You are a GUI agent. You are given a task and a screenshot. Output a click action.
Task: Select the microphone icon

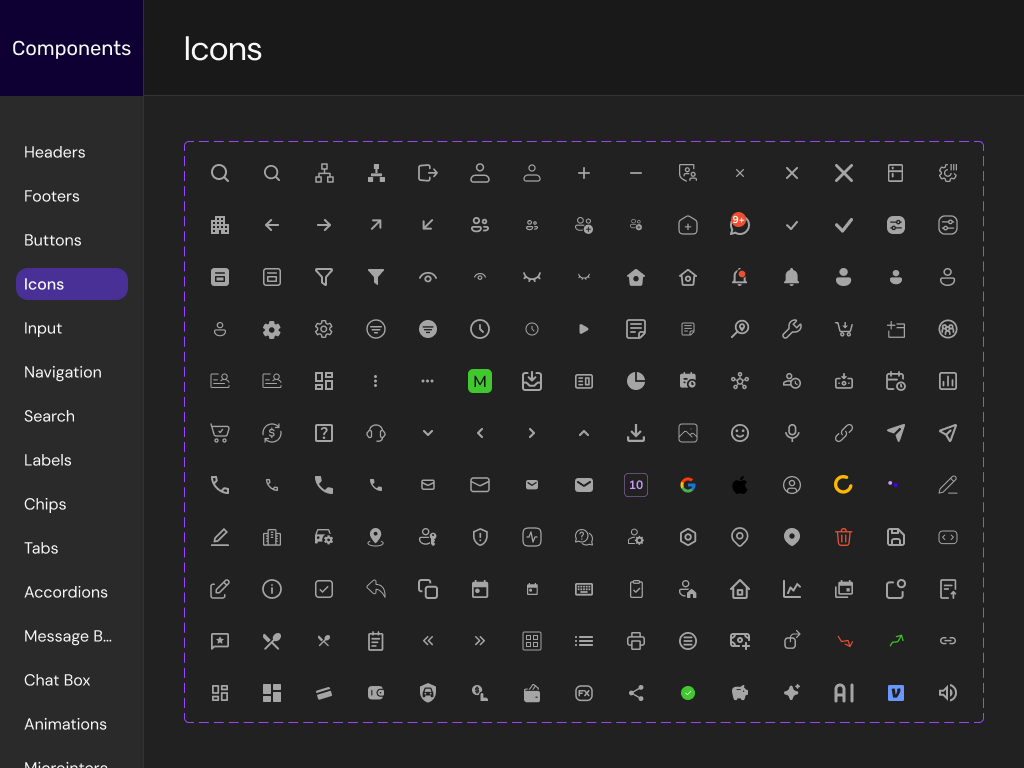click(792, 433)
